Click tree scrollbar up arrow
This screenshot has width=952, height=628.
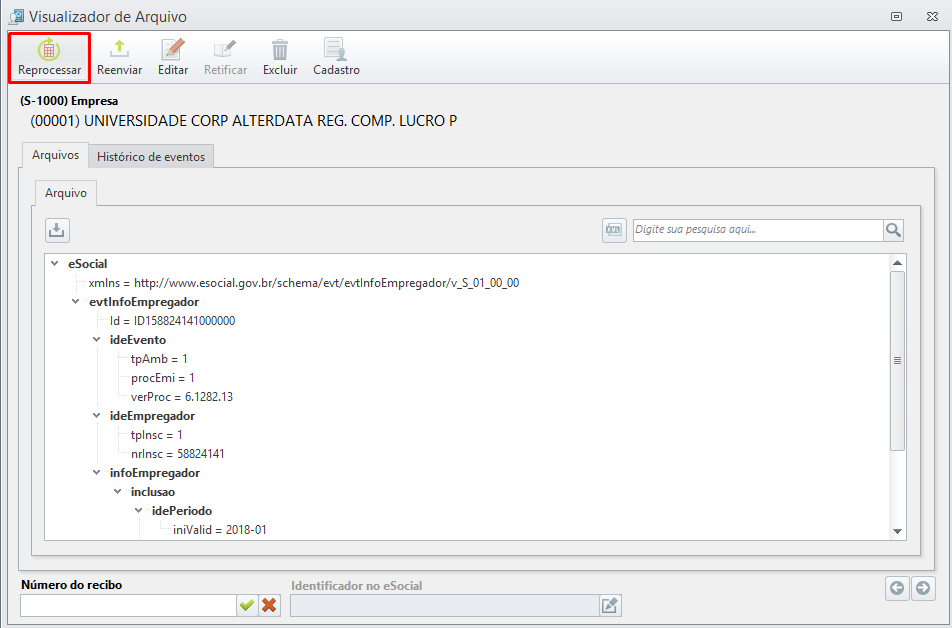click(897, 263)
